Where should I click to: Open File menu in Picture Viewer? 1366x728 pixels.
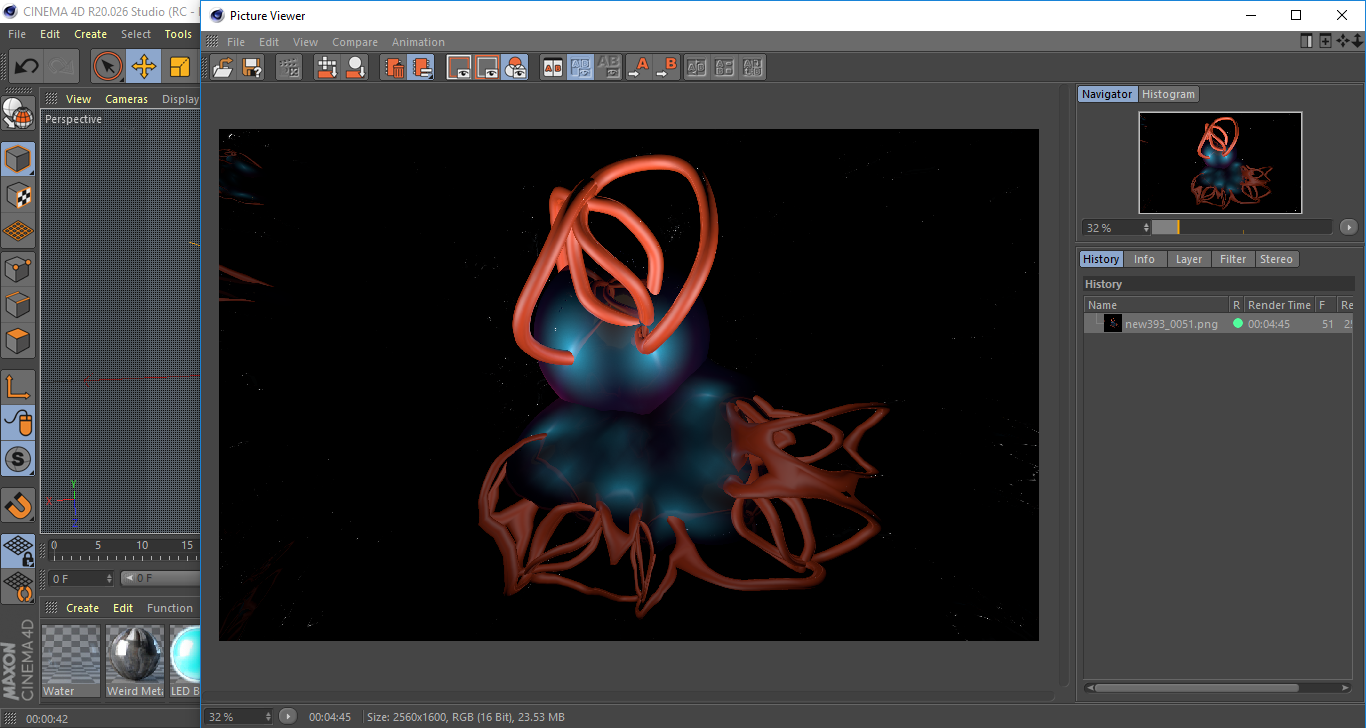pyautogui.click(x=236, y=42)
